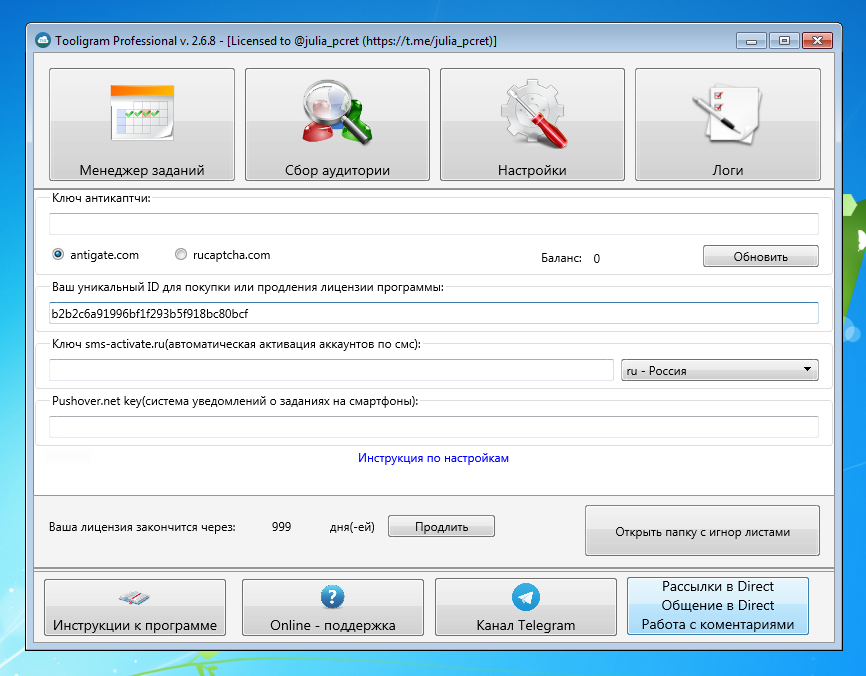
Task: Click the sms-activate.ru key input field
Action: pyautogui.click(x=330, y=369)
